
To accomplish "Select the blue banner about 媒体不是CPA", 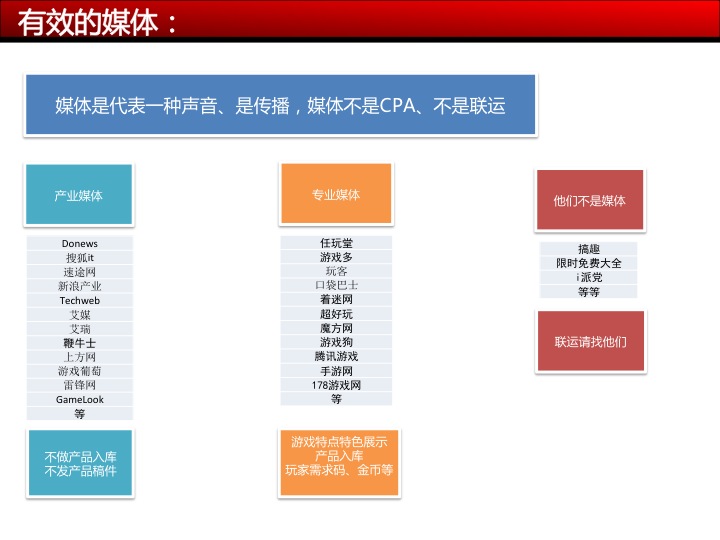I will (281, 105).
